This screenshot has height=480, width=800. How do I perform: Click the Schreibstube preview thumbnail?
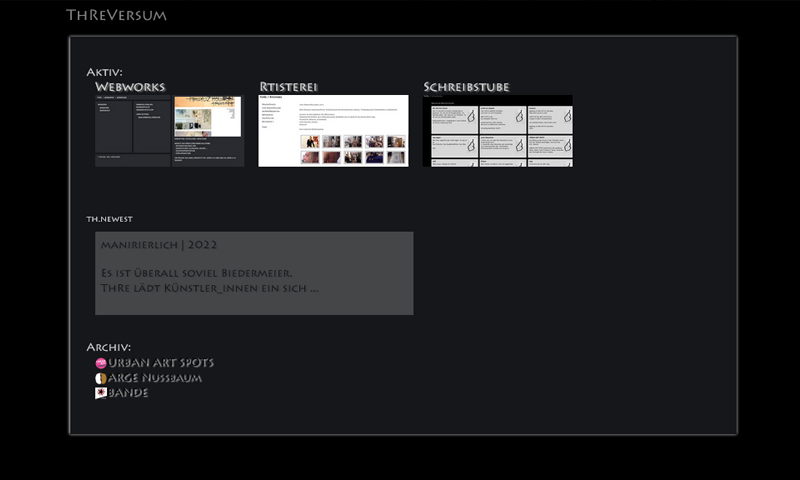point(498,131)
